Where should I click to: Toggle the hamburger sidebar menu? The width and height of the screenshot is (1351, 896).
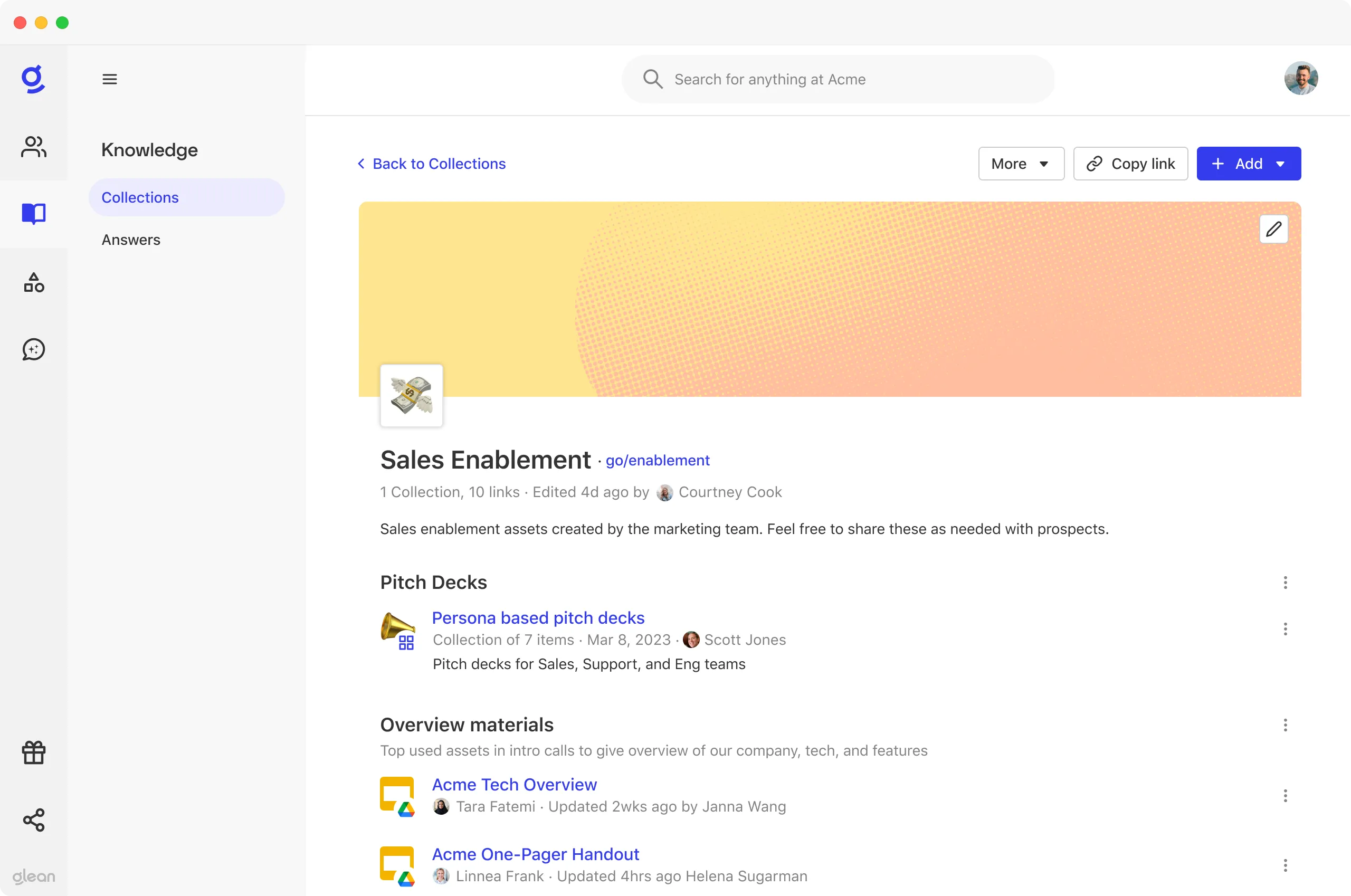click(109, 80)
